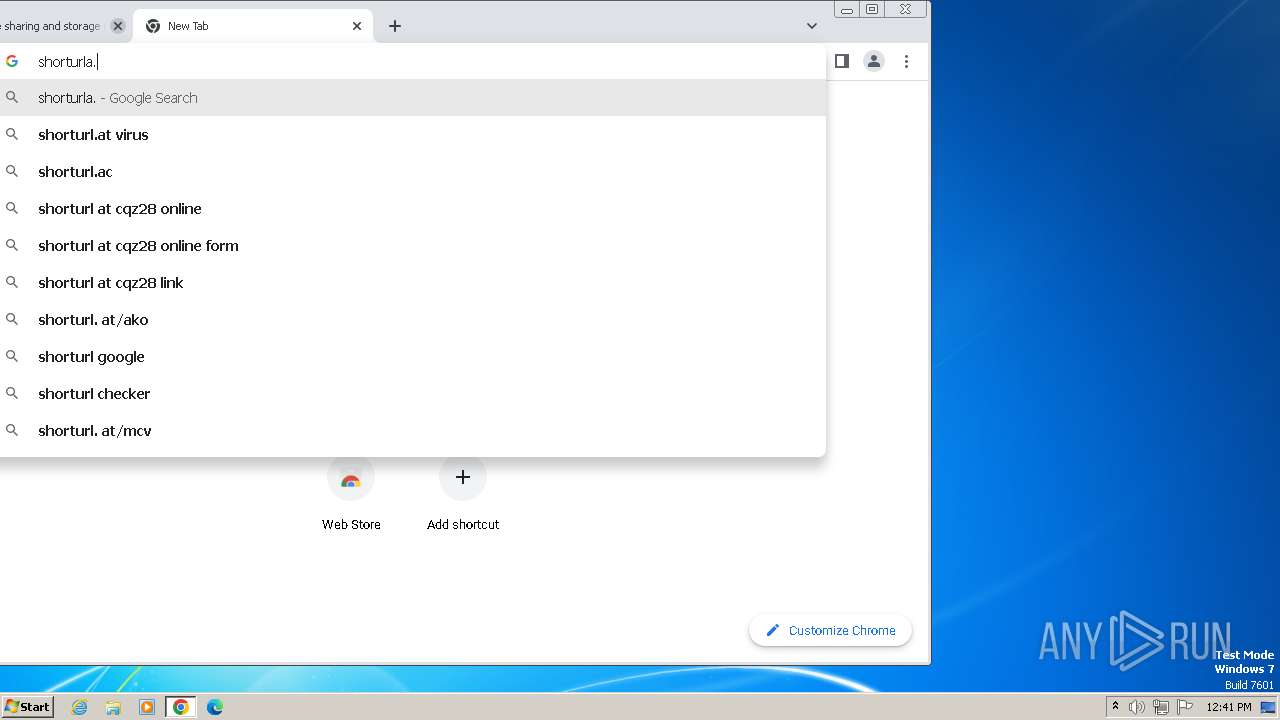Select suggestion 'shorturl.ac'

tap(413, 172)
